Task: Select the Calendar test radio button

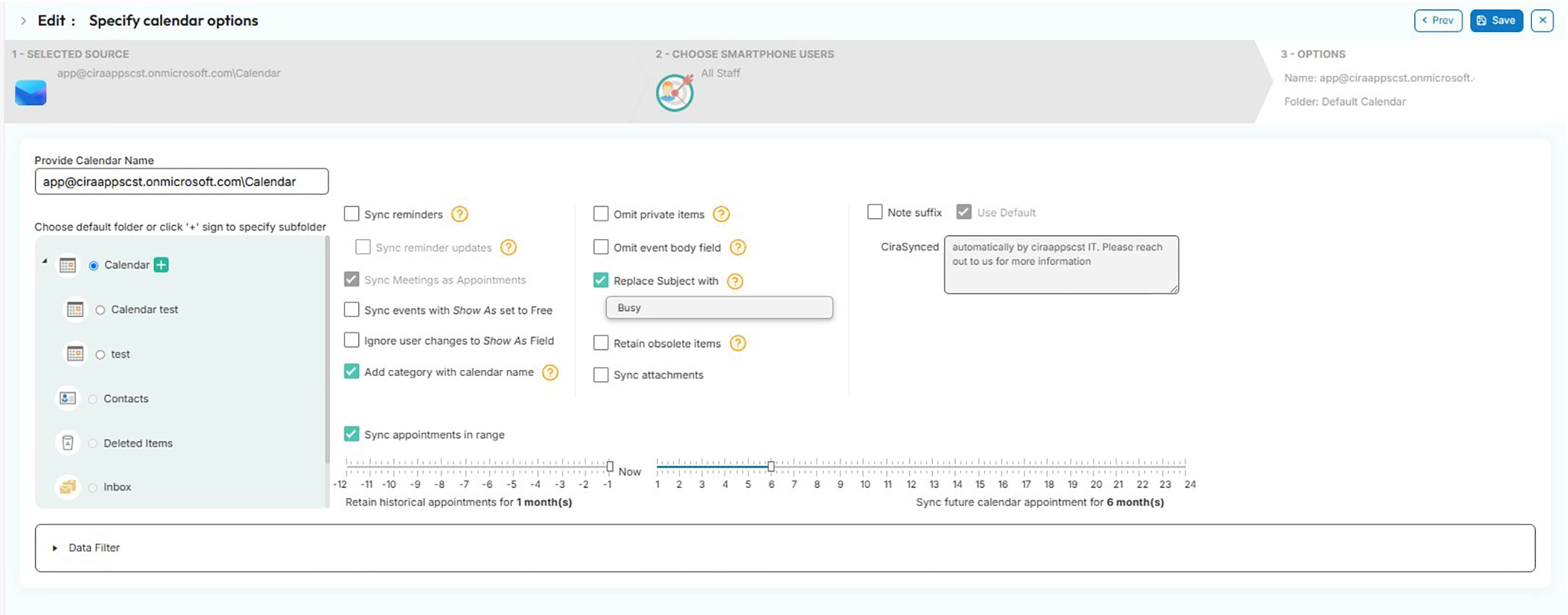Action: (x=100, y=311)
